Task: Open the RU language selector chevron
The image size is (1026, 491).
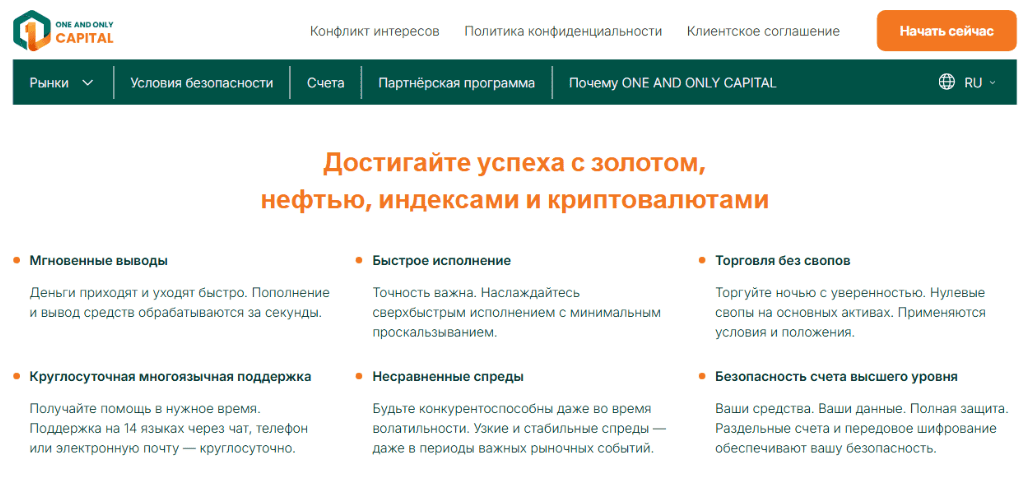Action: 993,83
